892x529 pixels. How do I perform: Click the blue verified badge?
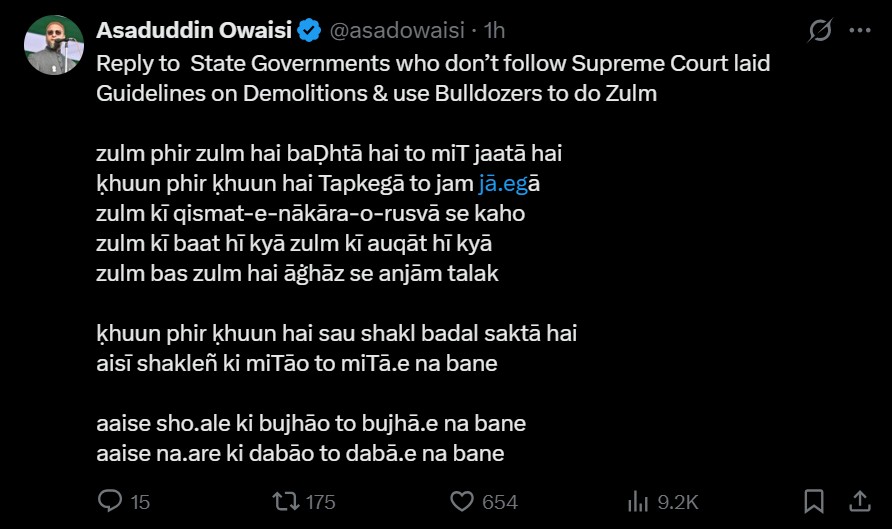tap(309, 31)
